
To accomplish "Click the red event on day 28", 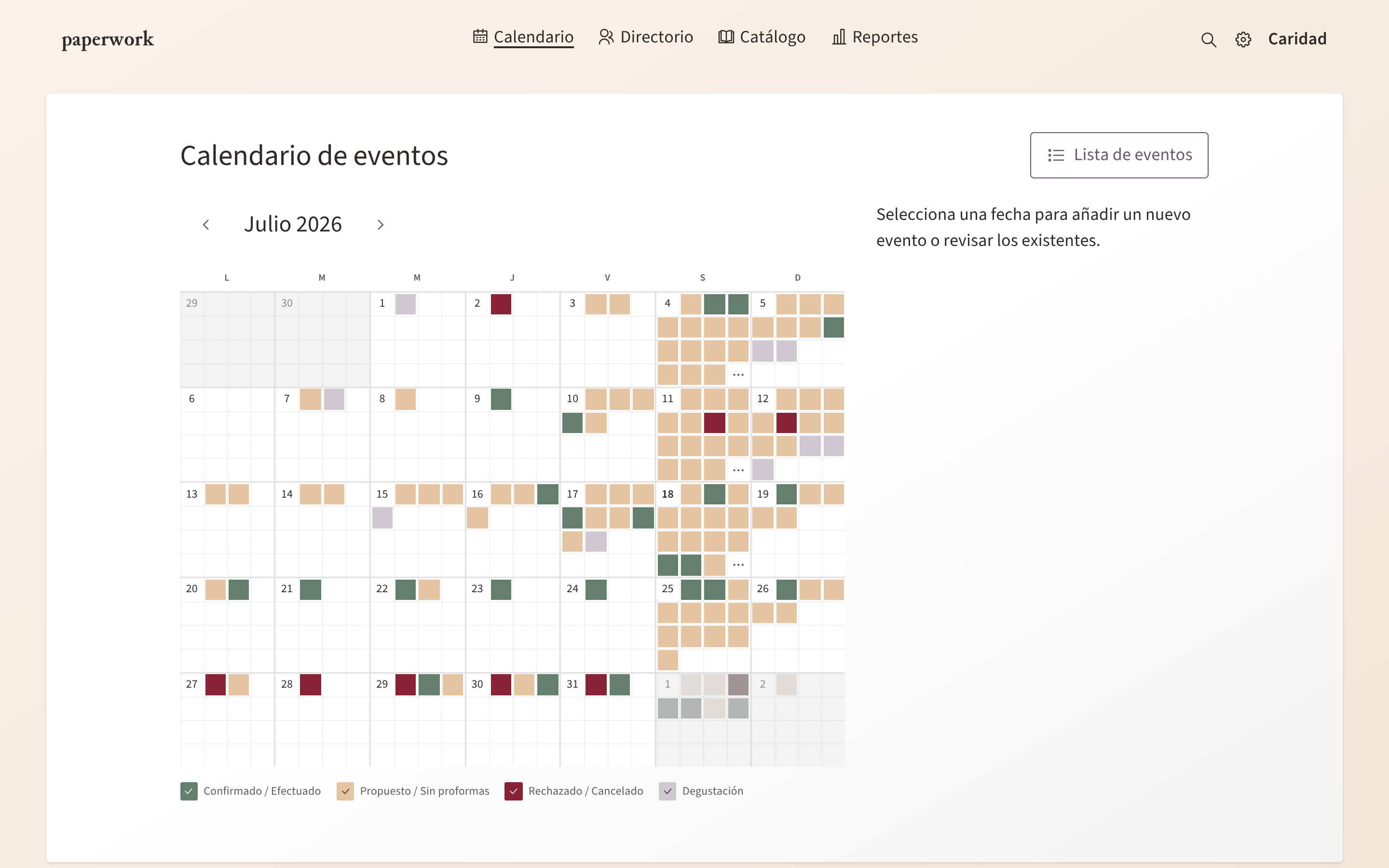I will click(311, 685).
